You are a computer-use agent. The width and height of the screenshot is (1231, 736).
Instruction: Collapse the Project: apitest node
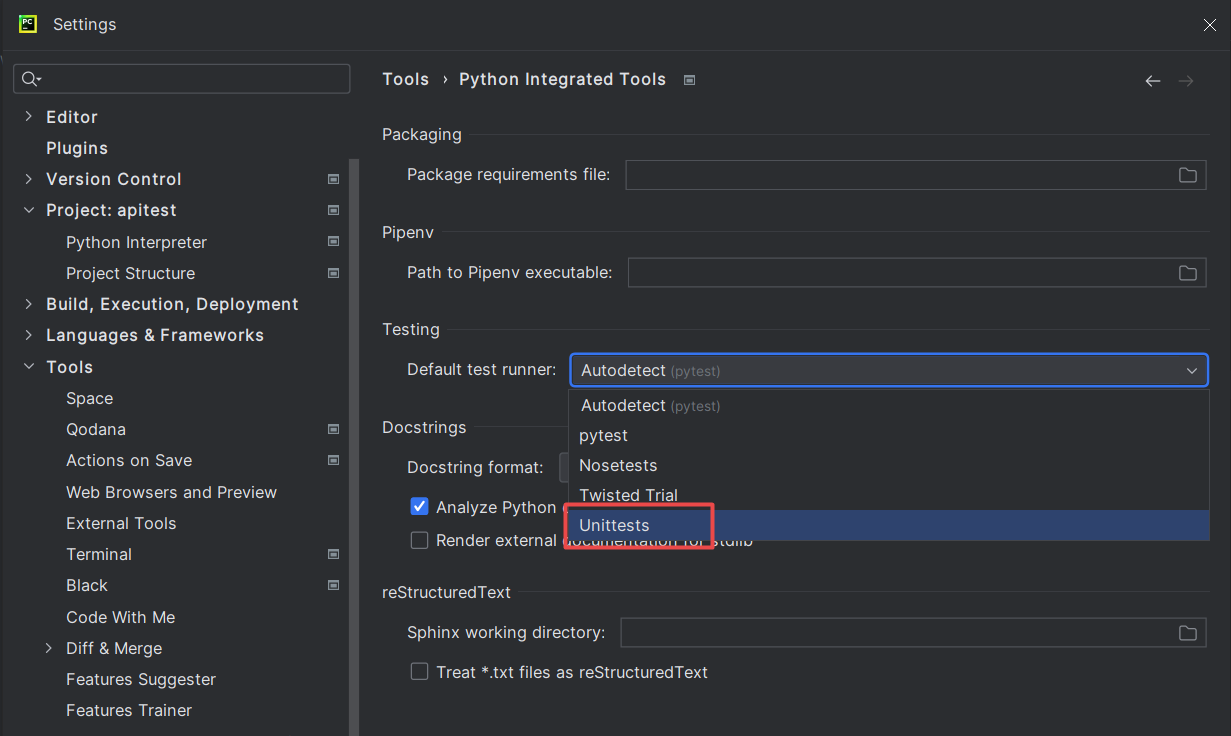[x=28, y=210]
